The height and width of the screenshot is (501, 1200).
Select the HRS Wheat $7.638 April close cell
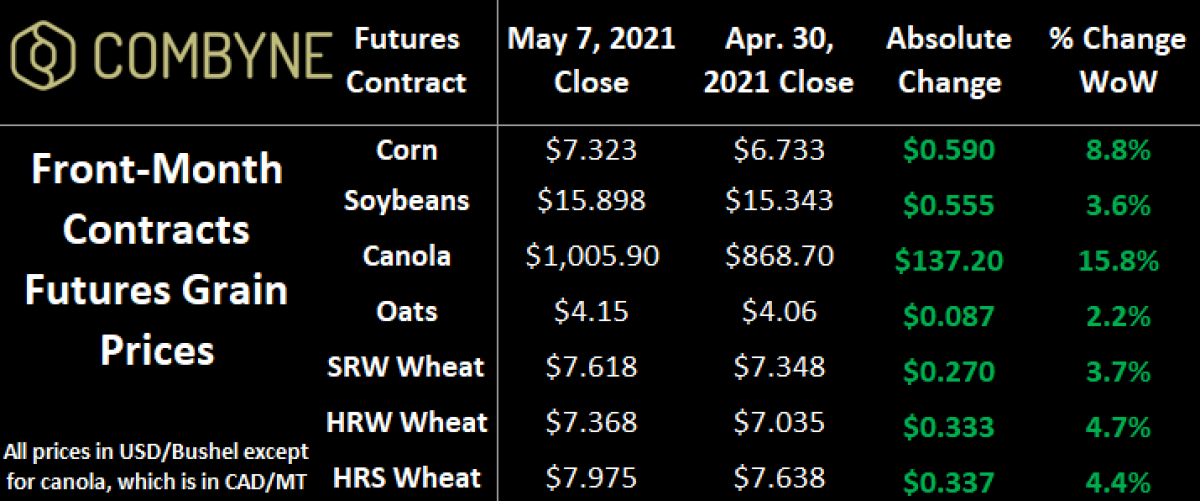point(778,477)
